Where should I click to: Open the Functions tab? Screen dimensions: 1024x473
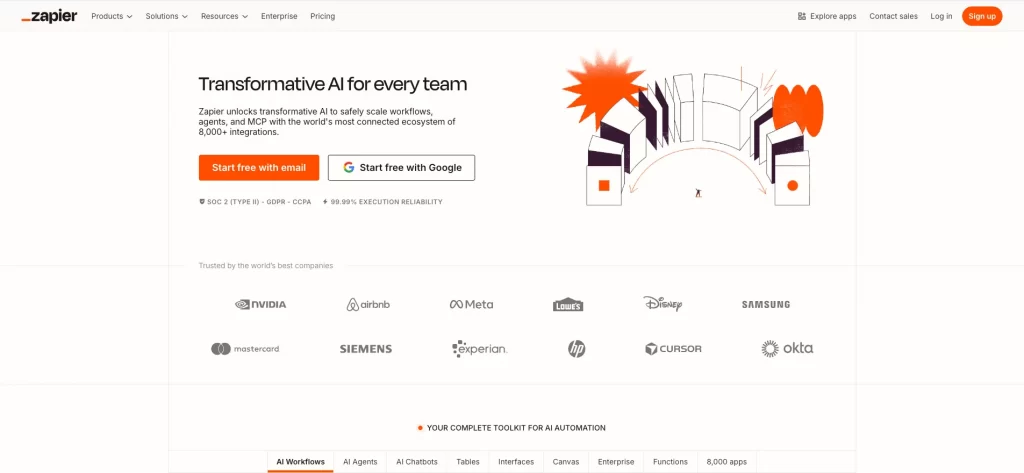tap(670, 462)
